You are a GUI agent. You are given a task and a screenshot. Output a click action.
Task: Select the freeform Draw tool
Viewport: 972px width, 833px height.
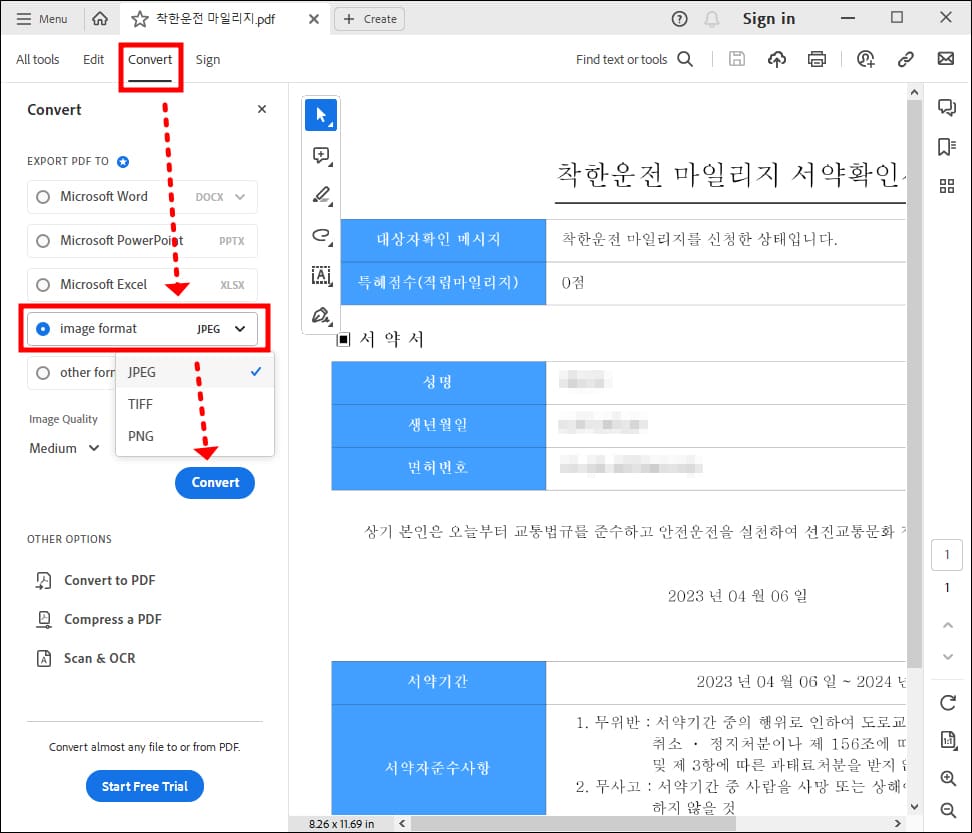tap(321, 236)
